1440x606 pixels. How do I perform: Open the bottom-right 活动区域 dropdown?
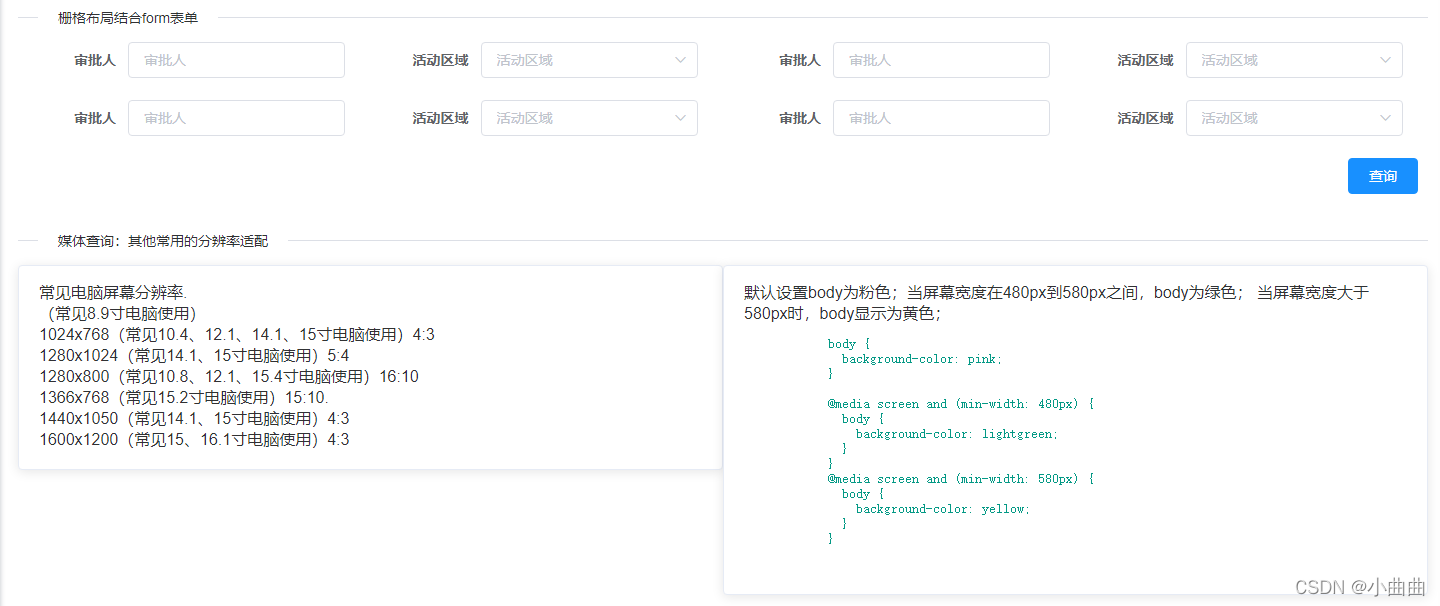pos(1294,118)
